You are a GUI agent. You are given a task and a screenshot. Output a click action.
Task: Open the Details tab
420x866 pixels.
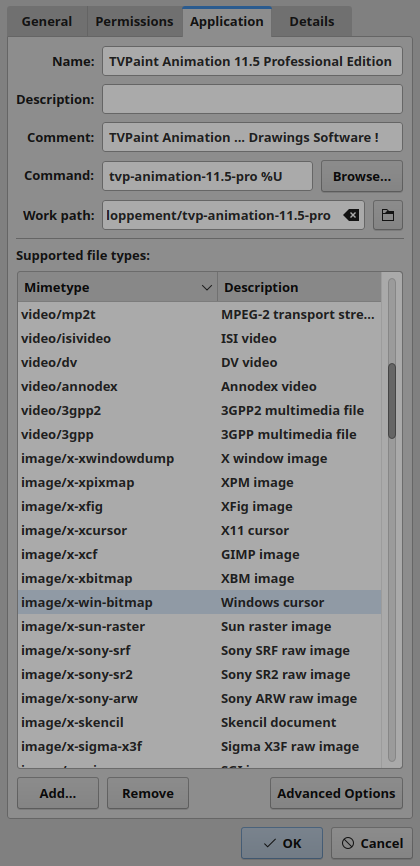[312, 22]
